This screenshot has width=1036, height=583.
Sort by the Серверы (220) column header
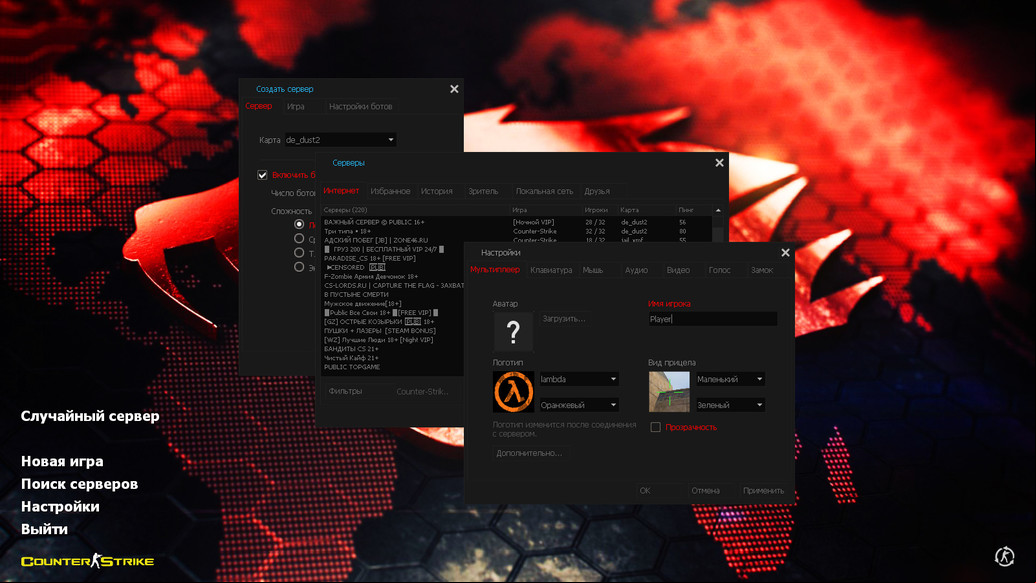[x=416, y=210]
